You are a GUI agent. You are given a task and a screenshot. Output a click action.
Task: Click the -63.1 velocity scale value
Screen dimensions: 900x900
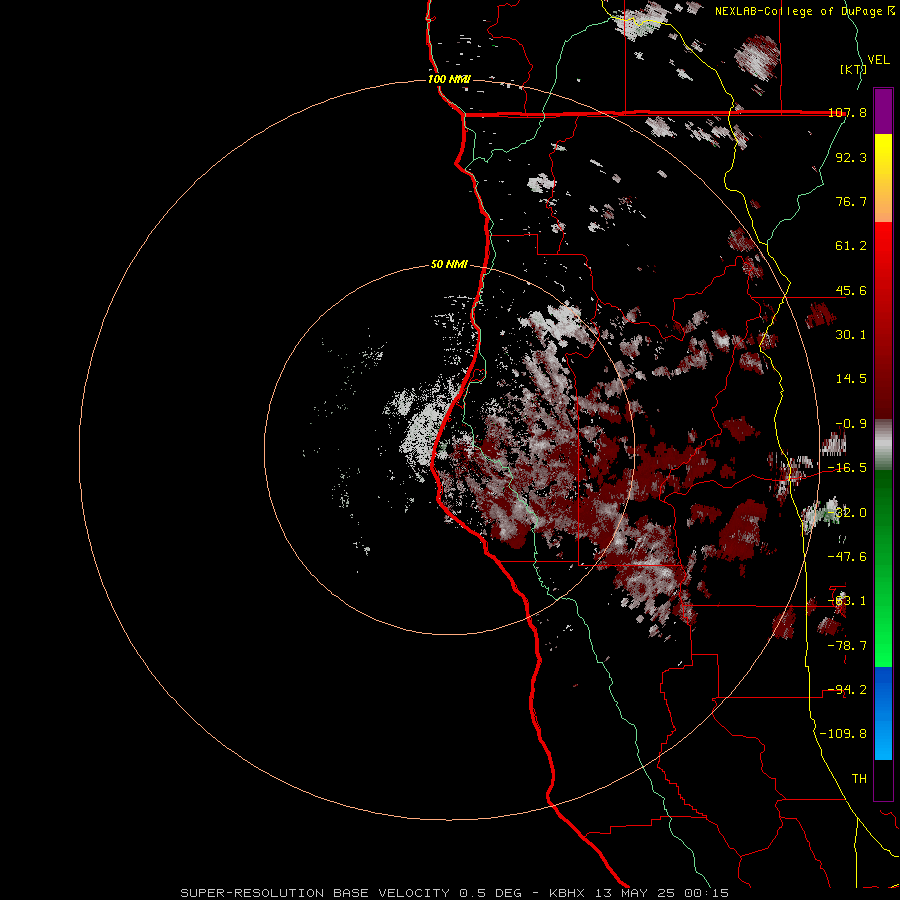[848, 601]
